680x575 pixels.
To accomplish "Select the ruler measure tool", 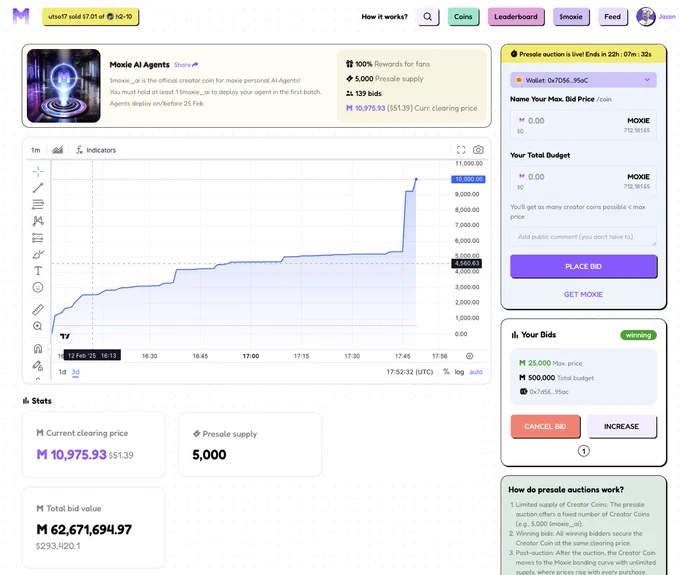I will click(x=38, y=310).
